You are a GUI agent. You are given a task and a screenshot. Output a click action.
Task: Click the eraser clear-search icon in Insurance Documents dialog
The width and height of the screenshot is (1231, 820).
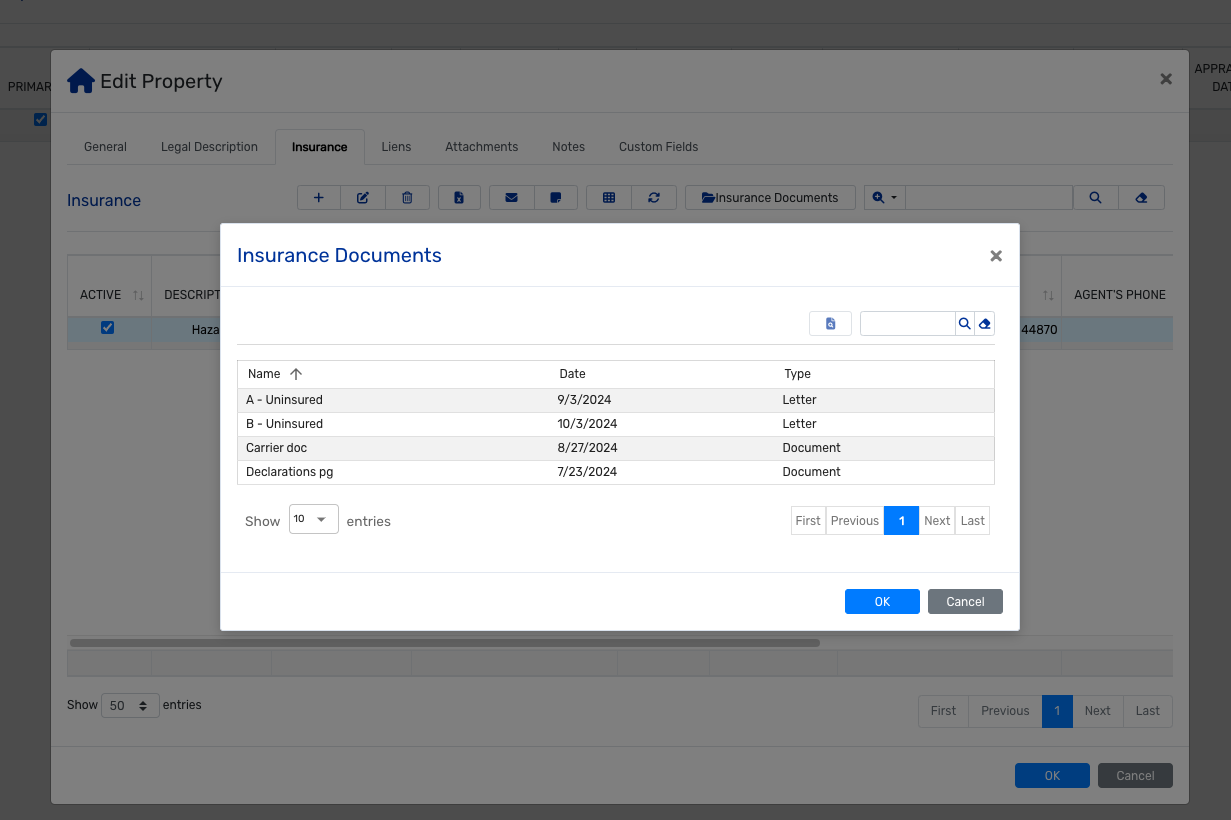click(985, 324)
